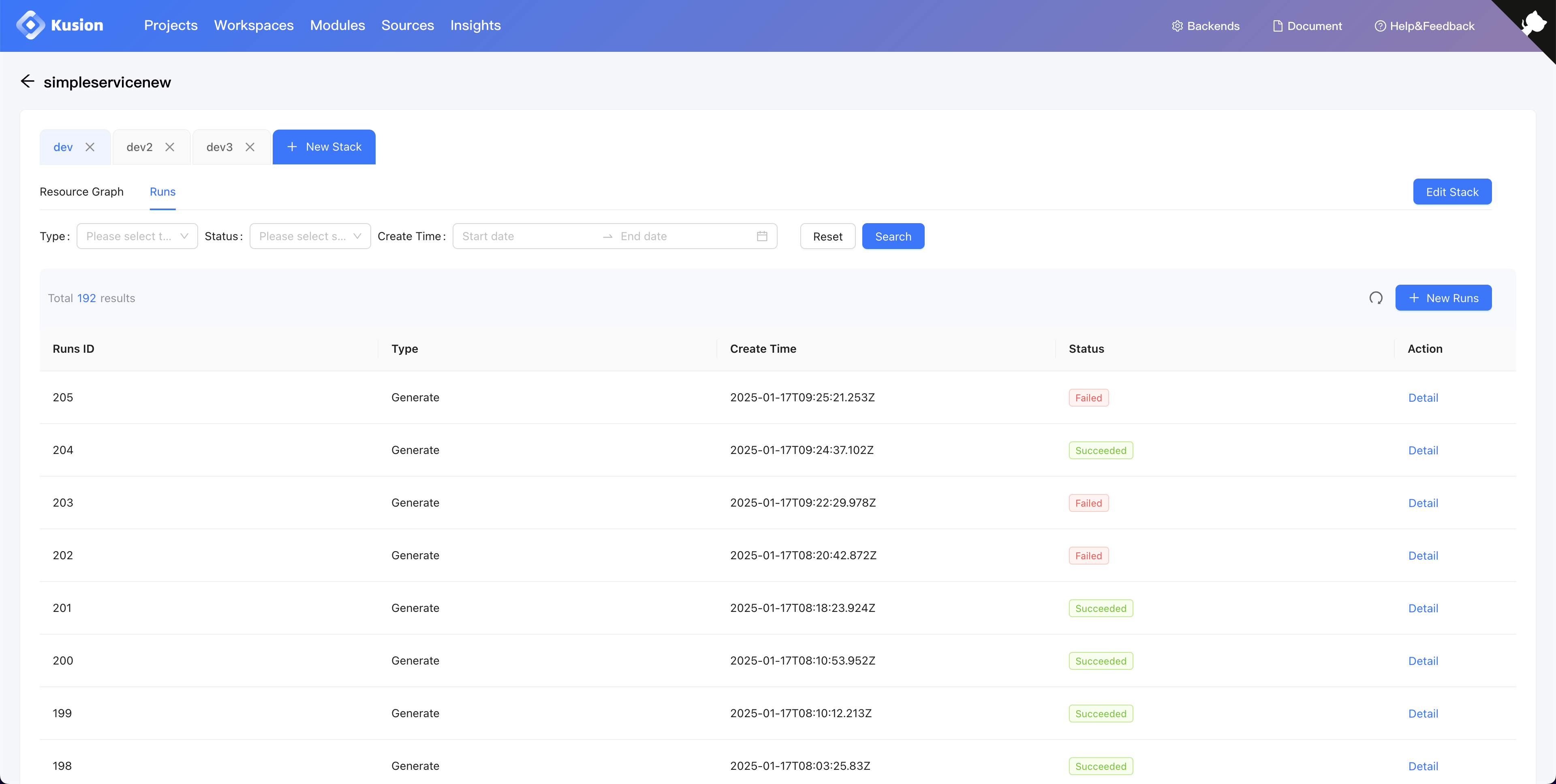Screen dimensions: 1556x784
Task: Expand the Type filter dropdown
Action: (x=137, y=236)
